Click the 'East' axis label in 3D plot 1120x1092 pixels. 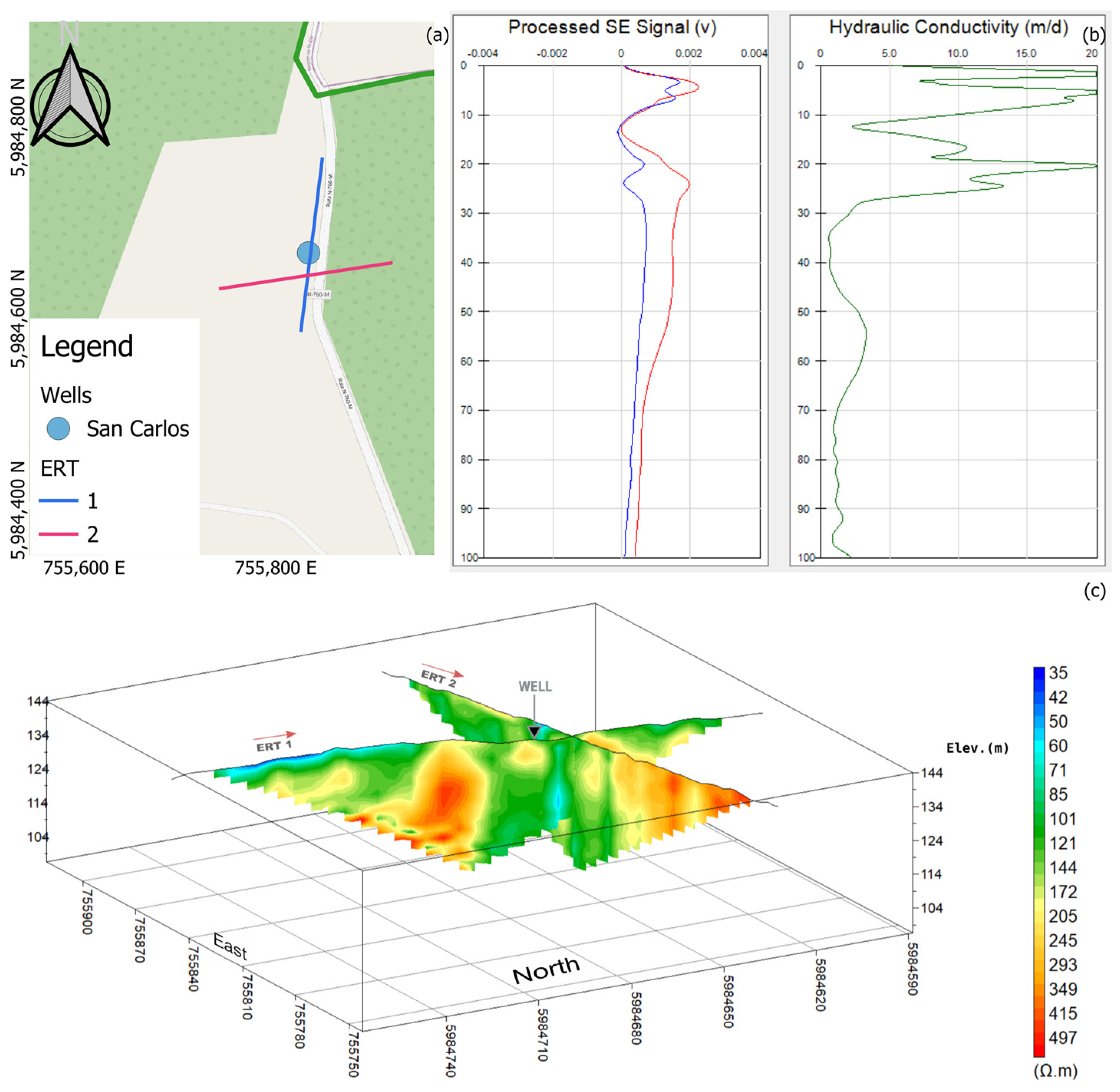click(230, 946)
